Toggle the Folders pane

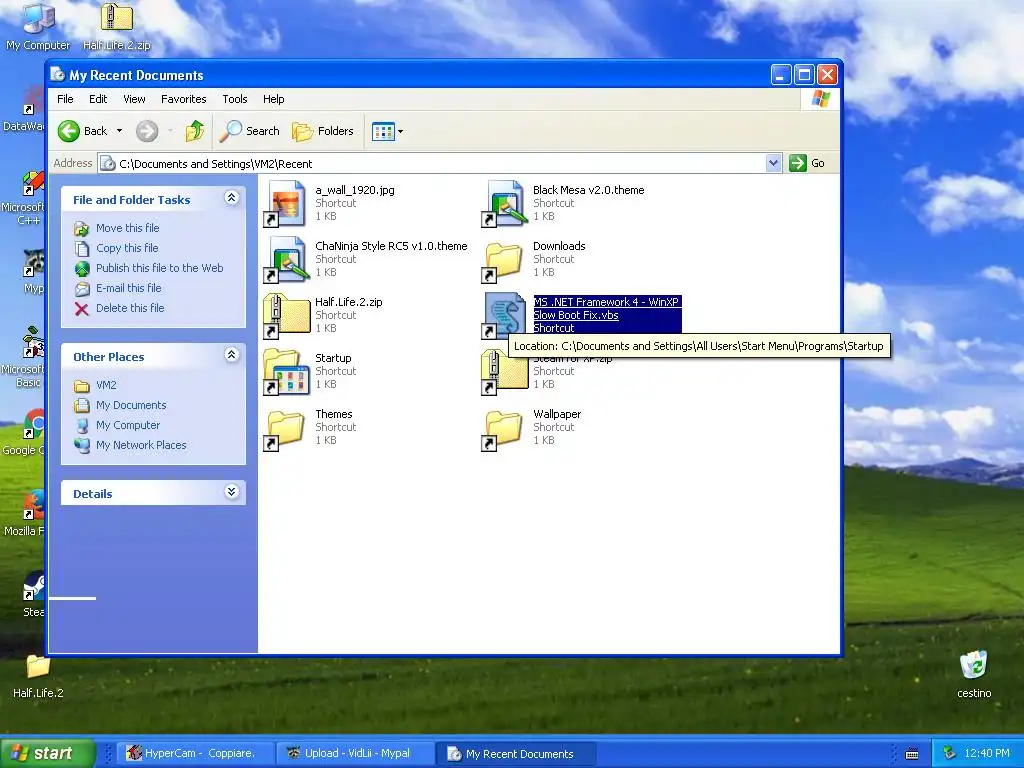(323, 131)
